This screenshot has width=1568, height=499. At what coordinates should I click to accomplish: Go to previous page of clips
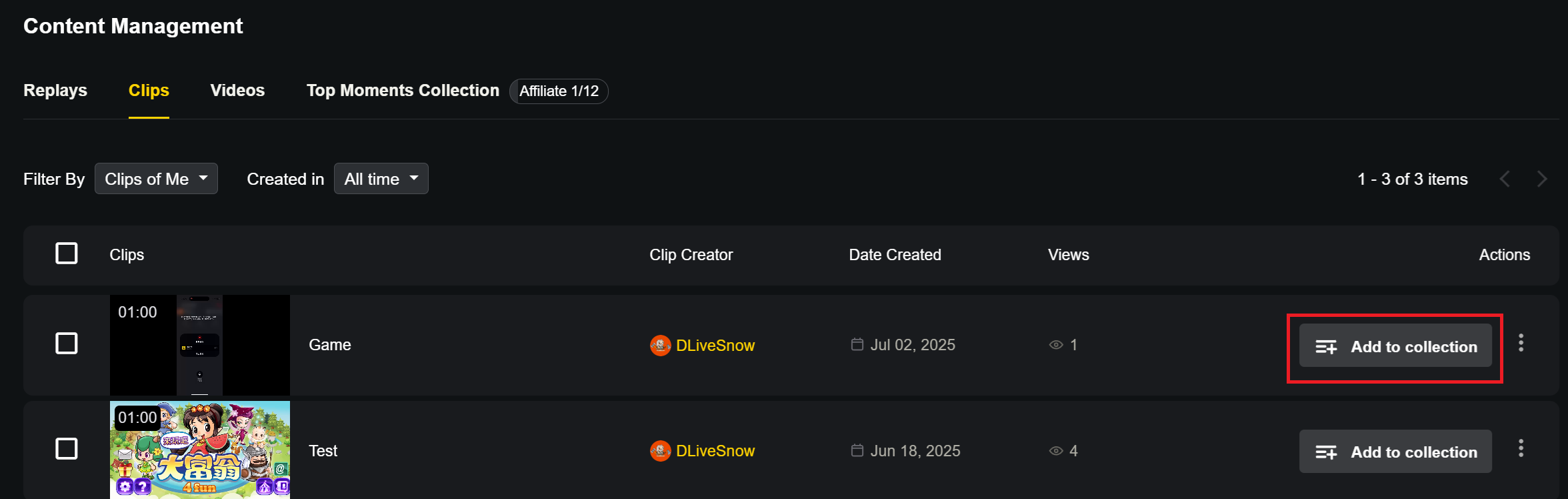click(1505, 179)
